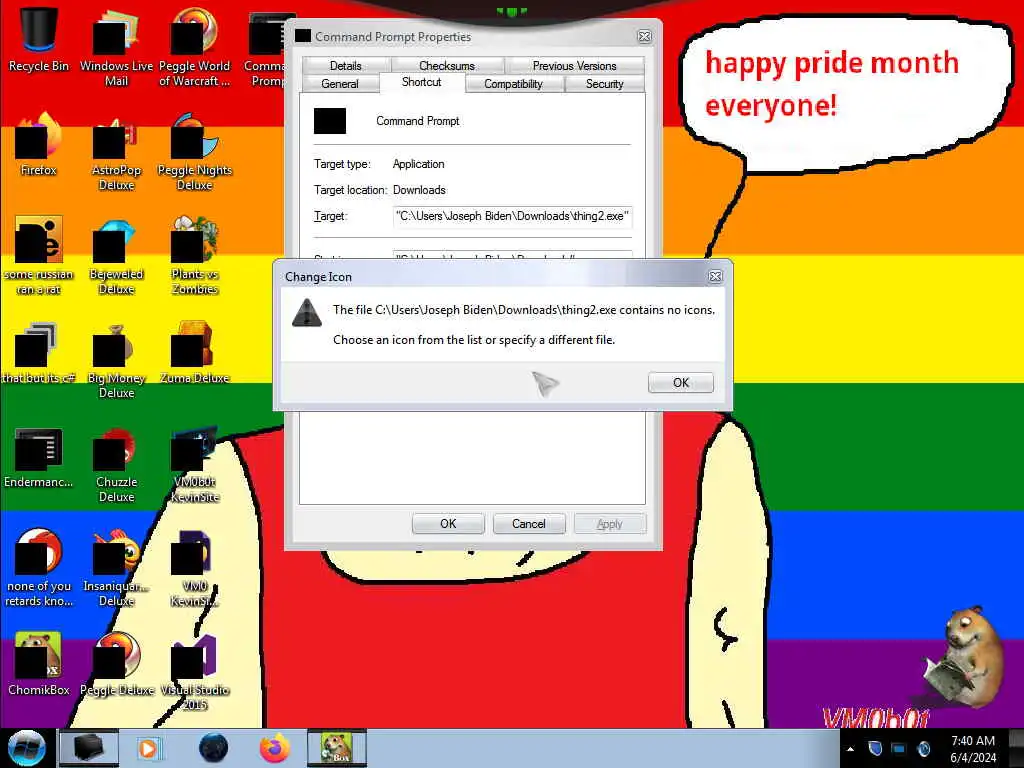The width and height of the screenshot is (1024, 768).
Task: Show hidden system tray icons arrow
Action: [850, 749]
